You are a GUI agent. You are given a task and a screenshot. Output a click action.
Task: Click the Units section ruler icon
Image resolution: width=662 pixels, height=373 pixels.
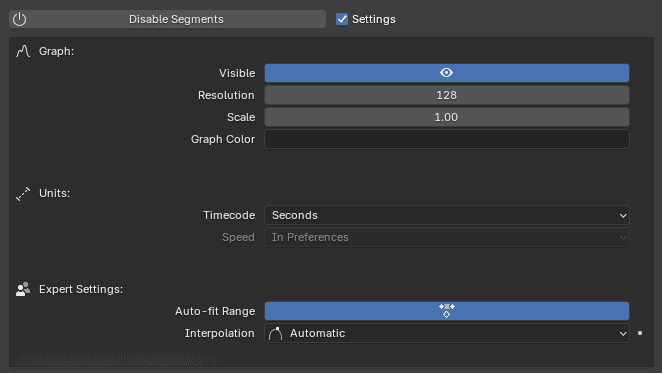(x=23, y=193)
